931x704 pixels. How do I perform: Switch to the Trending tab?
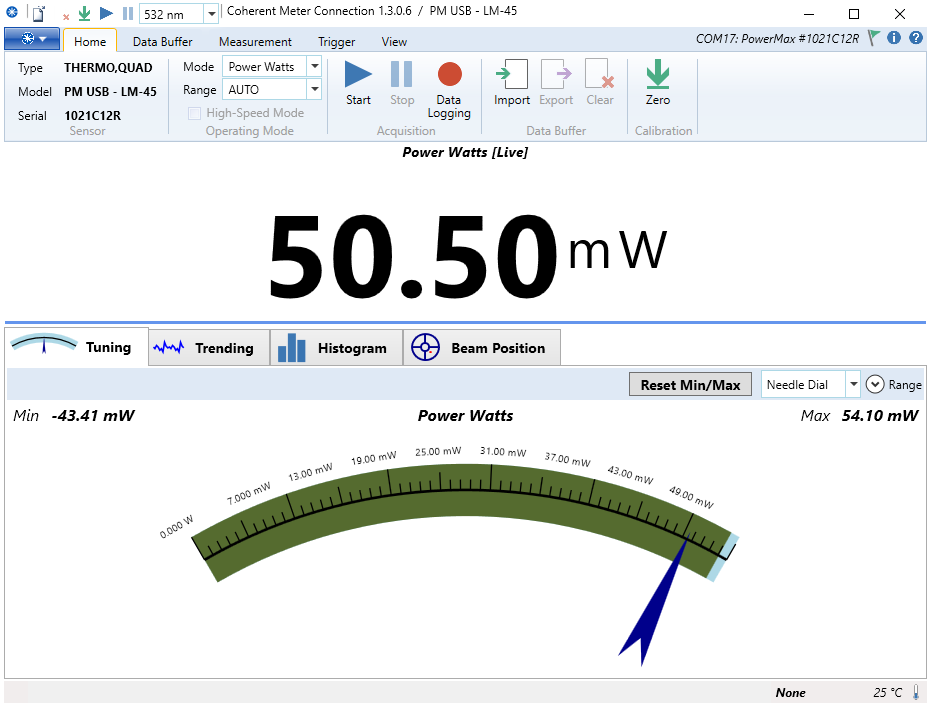(x=209, y=348)
